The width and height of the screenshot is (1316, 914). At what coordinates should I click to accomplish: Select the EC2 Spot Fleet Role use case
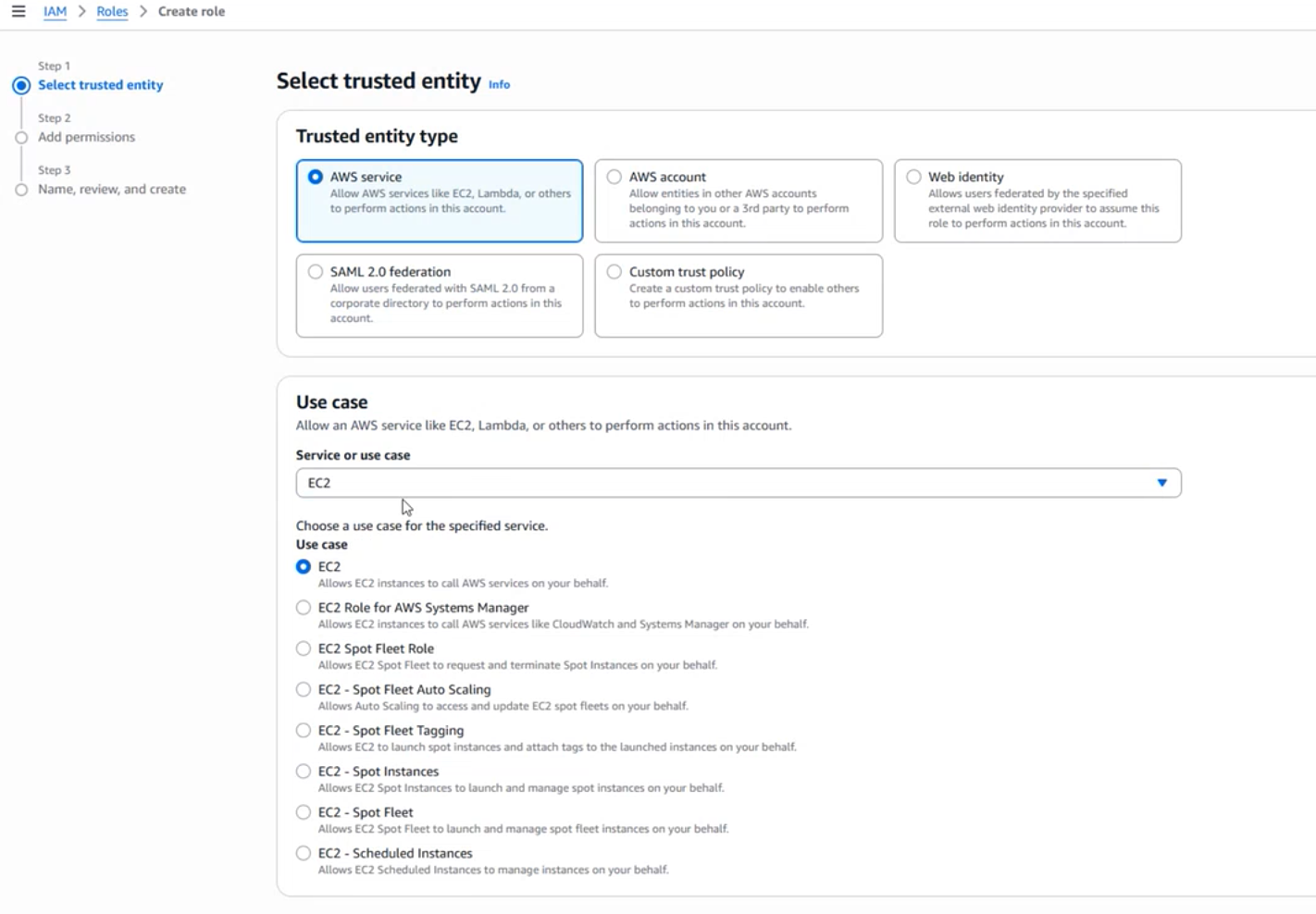pos(304,648)
